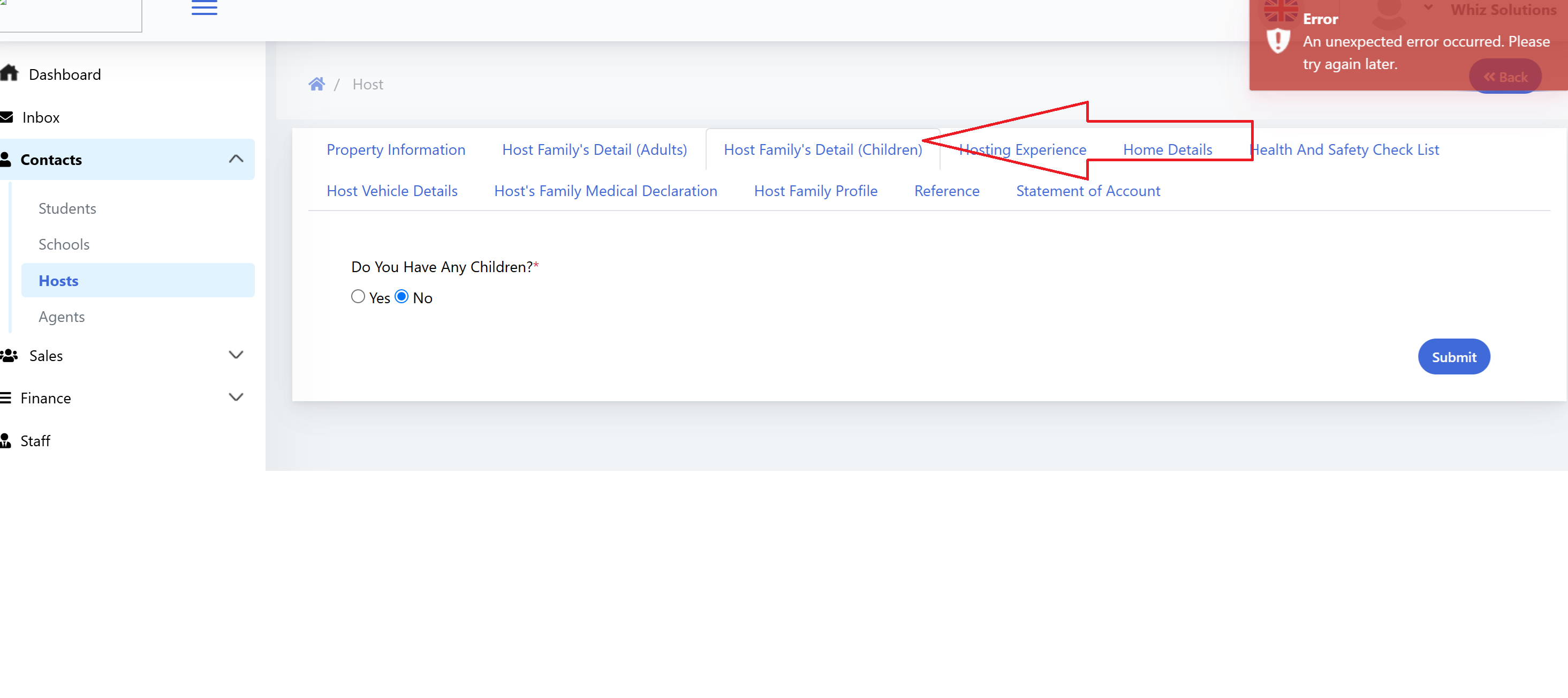The image size is (1568, 698).
Task: Click the Staff person icon
Action: click(6, 440)
